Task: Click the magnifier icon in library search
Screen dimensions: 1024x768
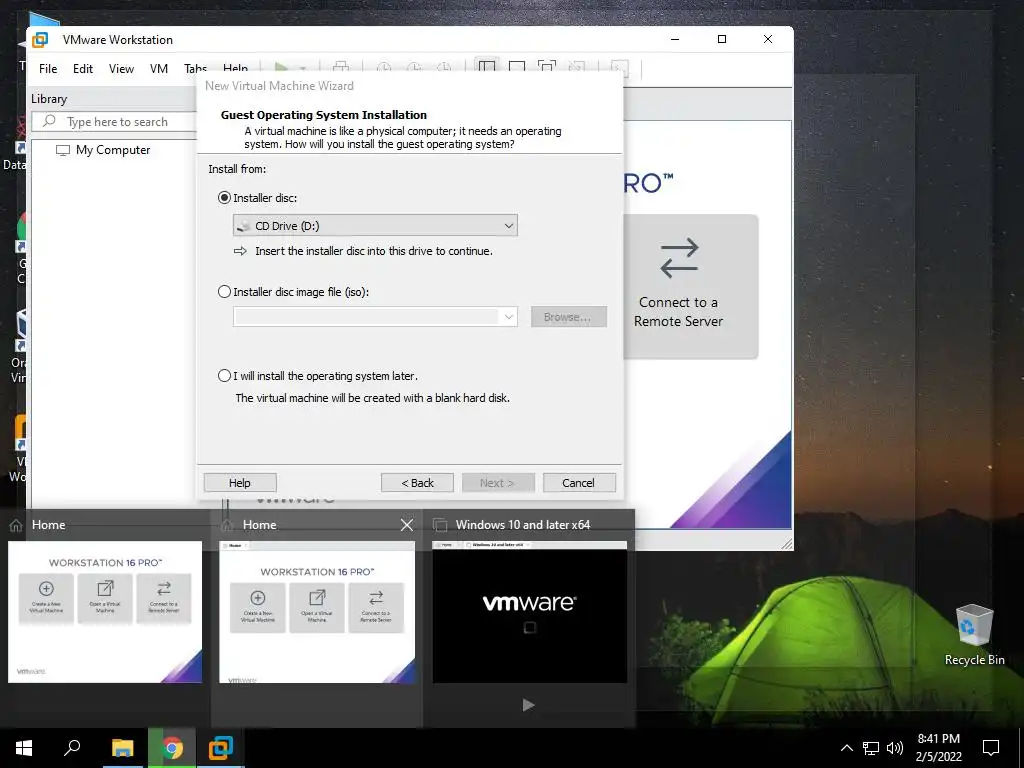Action: tap(49, 121)
